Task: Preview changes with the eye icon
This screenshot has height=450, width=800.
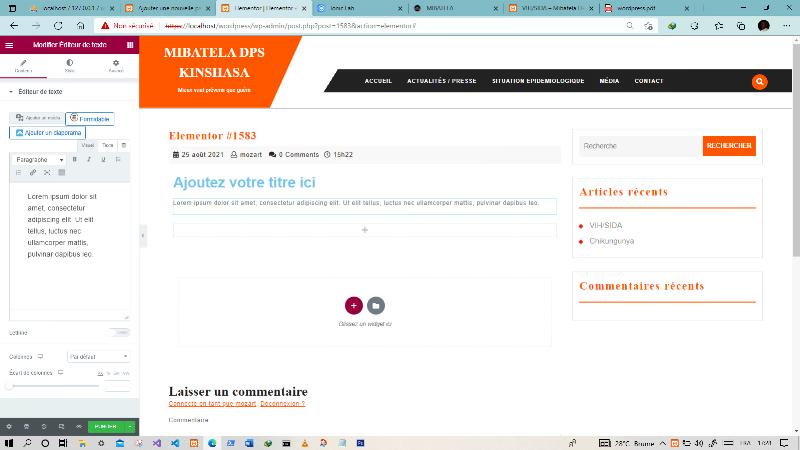Action: pos(79,427)
